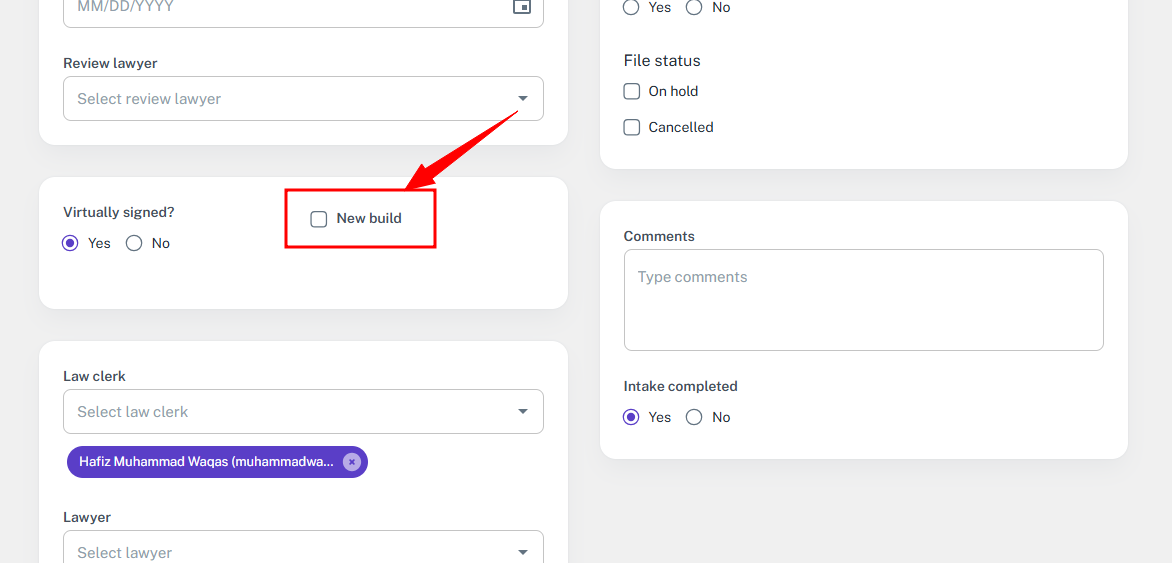Screen dimensions: 1172x563
Task: Choose No under Virtually signed
Action: 134,243
